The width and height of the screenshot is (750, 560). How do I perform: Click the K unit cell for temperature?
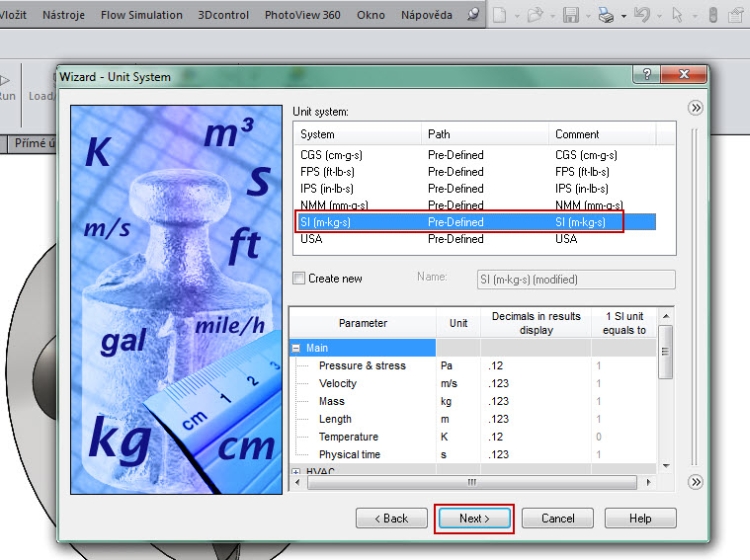pos(458,437)
